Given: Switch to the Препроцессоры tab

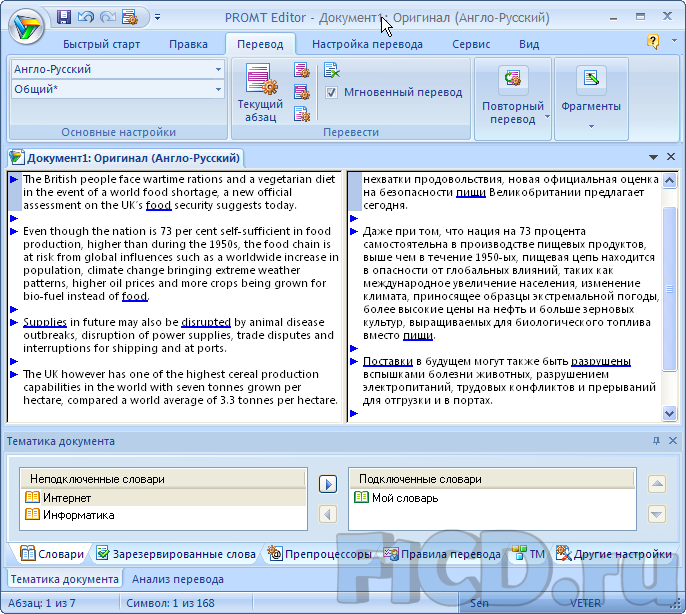Looking at the screenshot, I should click(319, 554).
